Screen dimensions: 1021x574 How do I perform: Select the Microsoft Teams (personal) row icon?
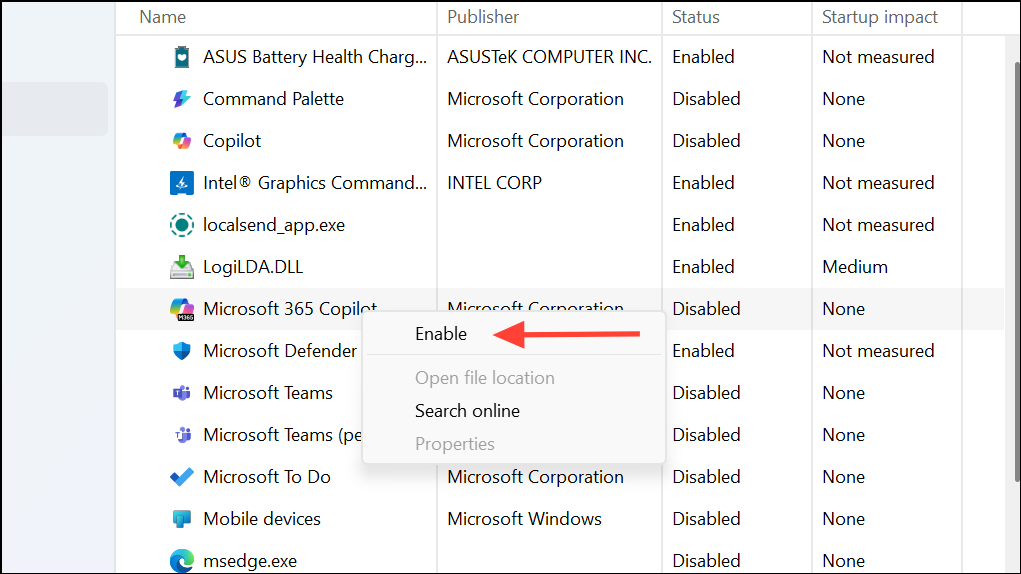coord(182,435)
